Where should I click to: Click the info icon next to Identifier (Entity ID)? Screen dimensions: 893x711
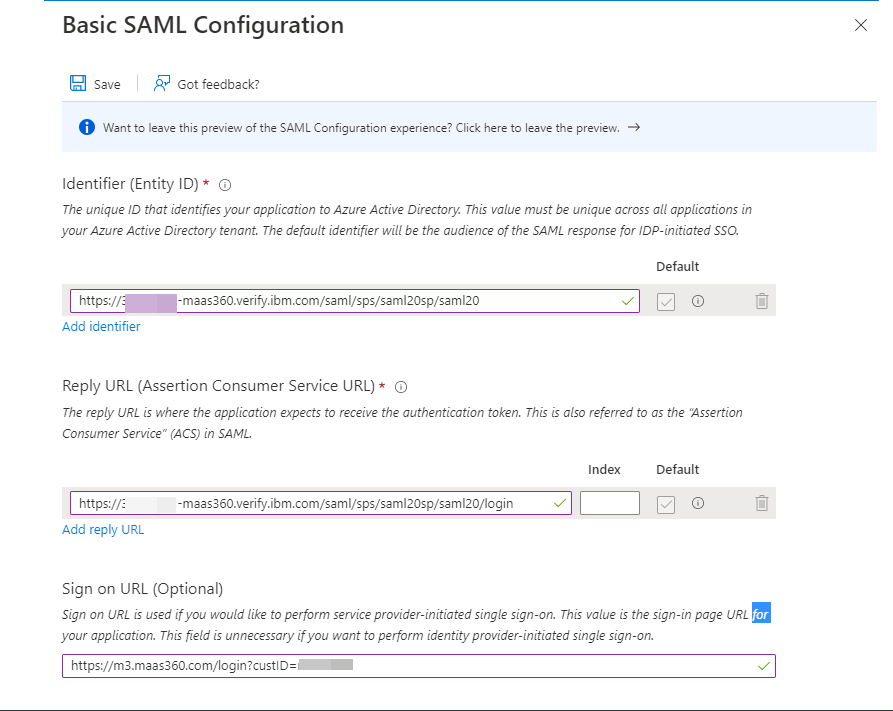pos(225,184)
